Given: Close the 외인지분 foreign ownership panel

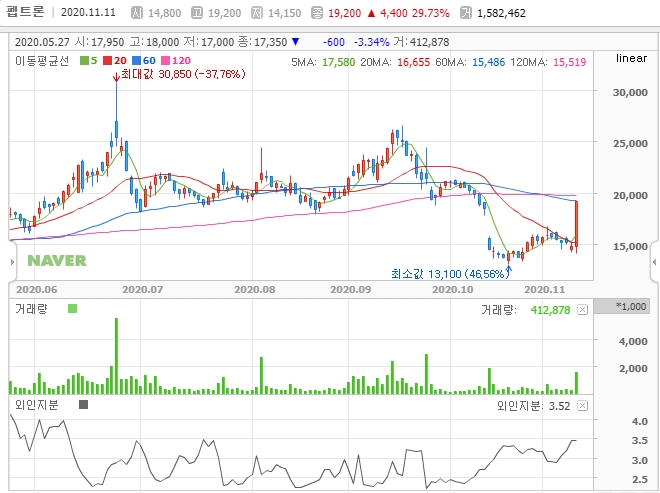Looking at the screenshot, I should click(x=583, y=406).
